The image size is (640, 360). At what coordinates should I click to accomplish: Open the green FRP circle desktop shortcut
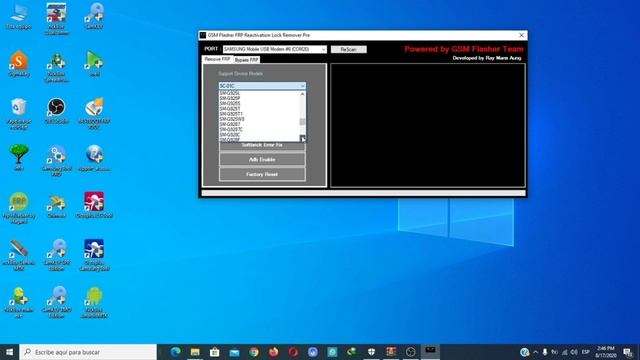coord(19,207)
